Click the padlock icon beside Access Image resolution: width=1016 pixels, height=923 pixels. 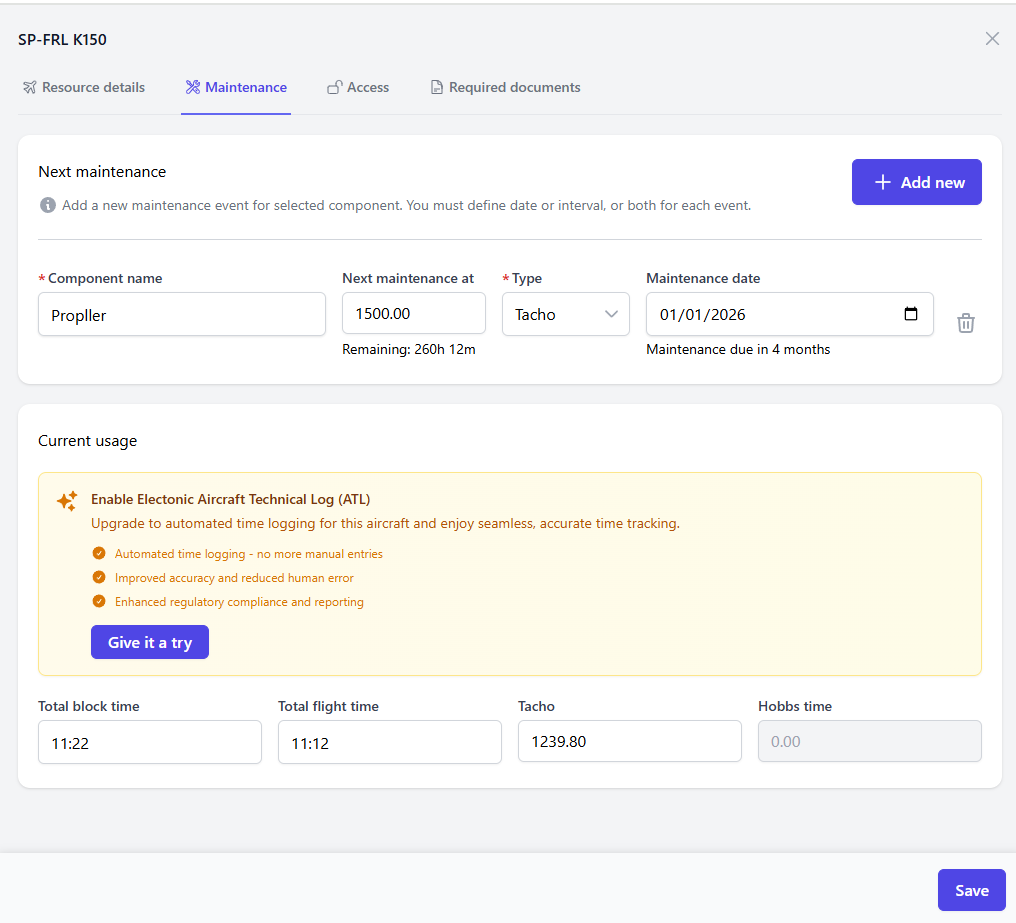[335, 88]
